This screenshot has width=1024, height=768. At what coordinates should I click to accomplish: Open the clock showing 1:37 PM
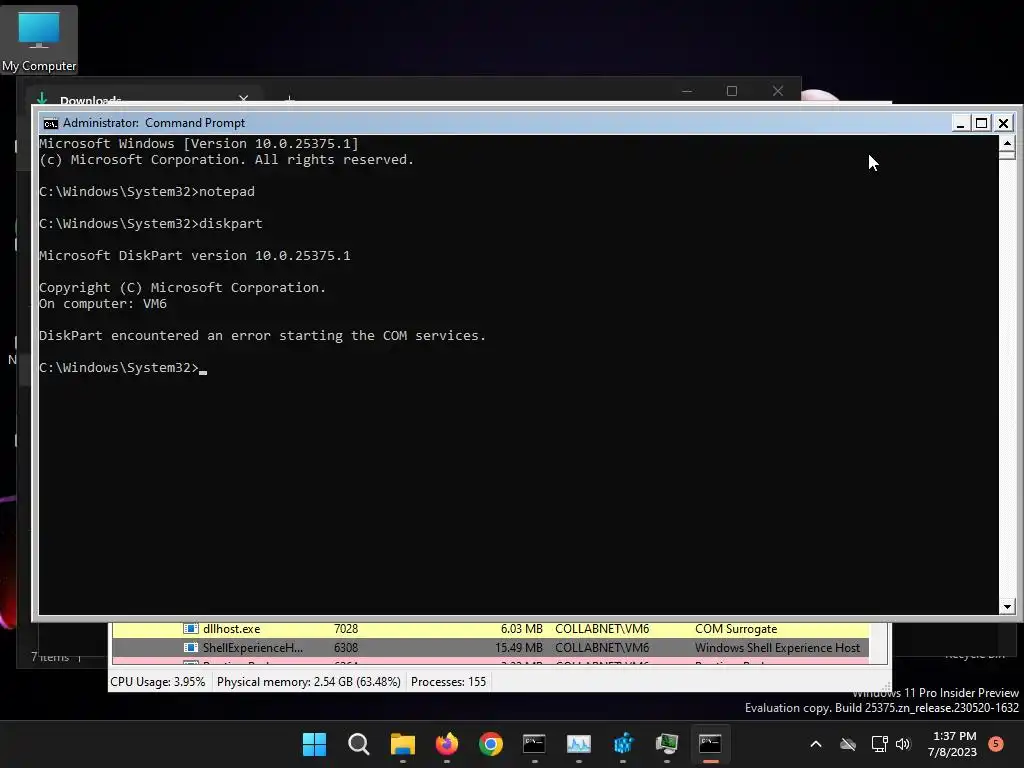(x=953, y=744)
